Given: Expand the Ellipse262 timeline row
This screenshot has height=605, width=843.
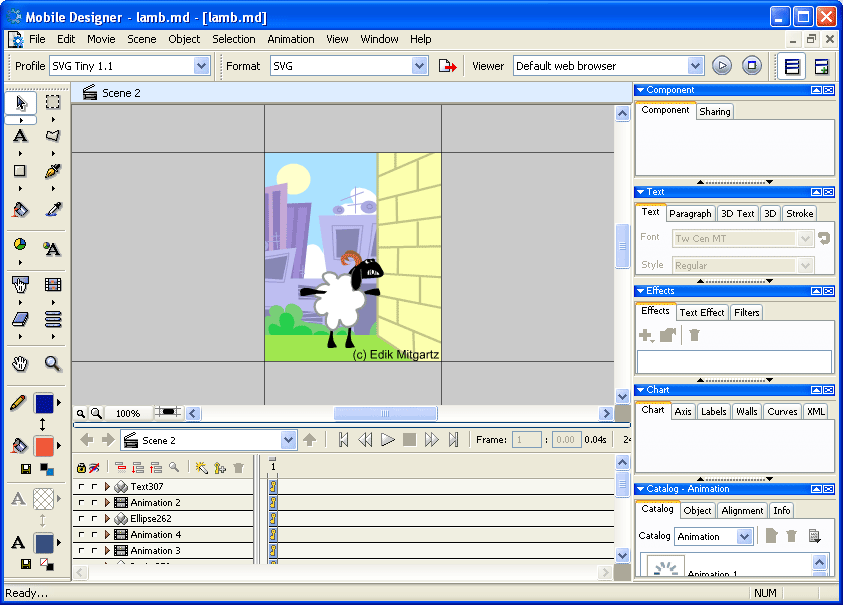Looking at the screenshot, I should coord(107,519).
